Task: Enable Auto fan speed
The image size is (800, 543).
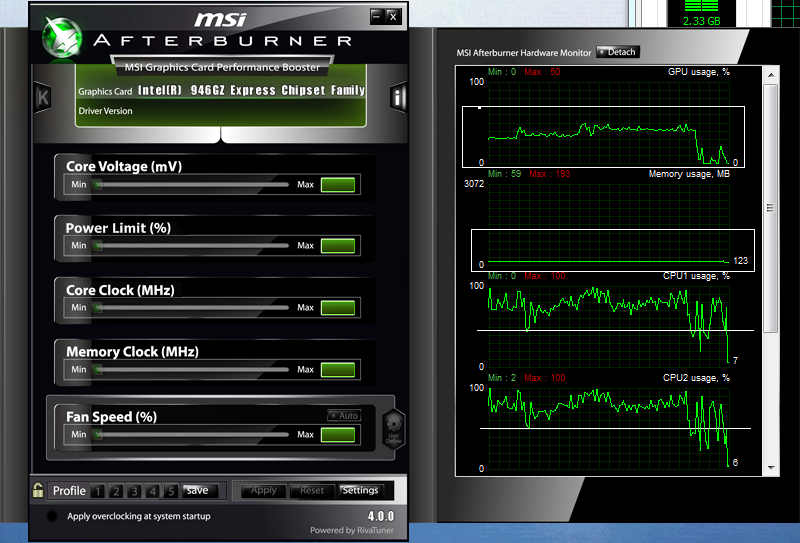Action: (x=344, y=415)
